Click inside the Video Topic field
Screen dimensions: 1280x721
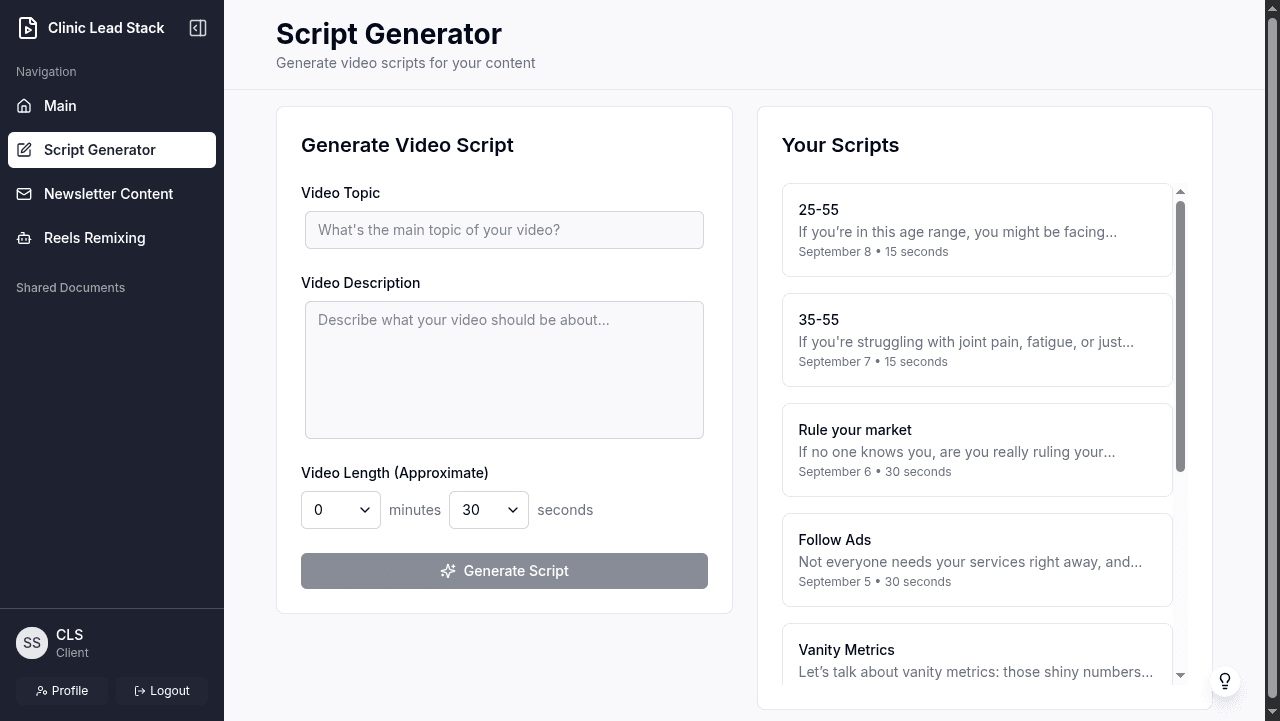point(504,230)
